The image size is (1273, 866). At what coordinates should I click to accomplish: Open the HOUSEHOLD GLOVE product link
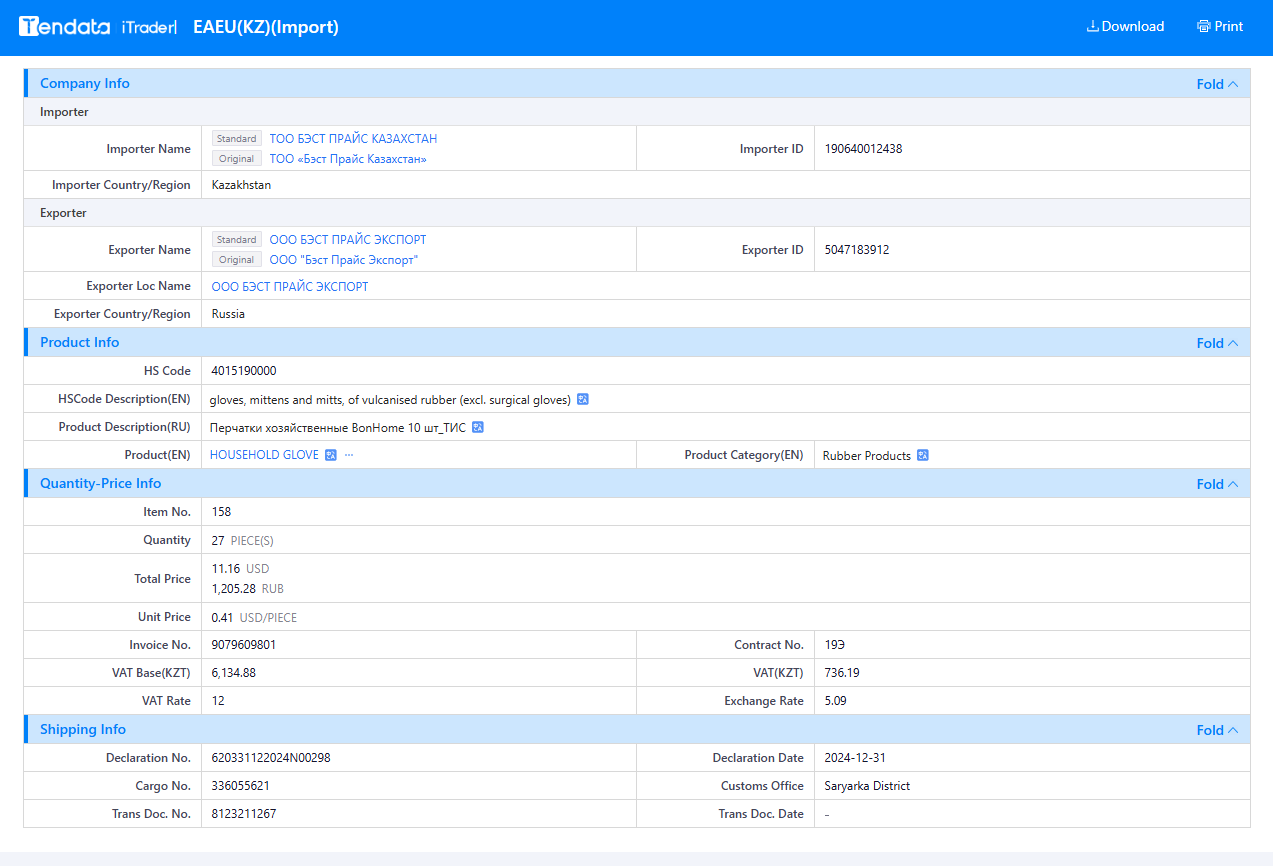coord(264,455)
